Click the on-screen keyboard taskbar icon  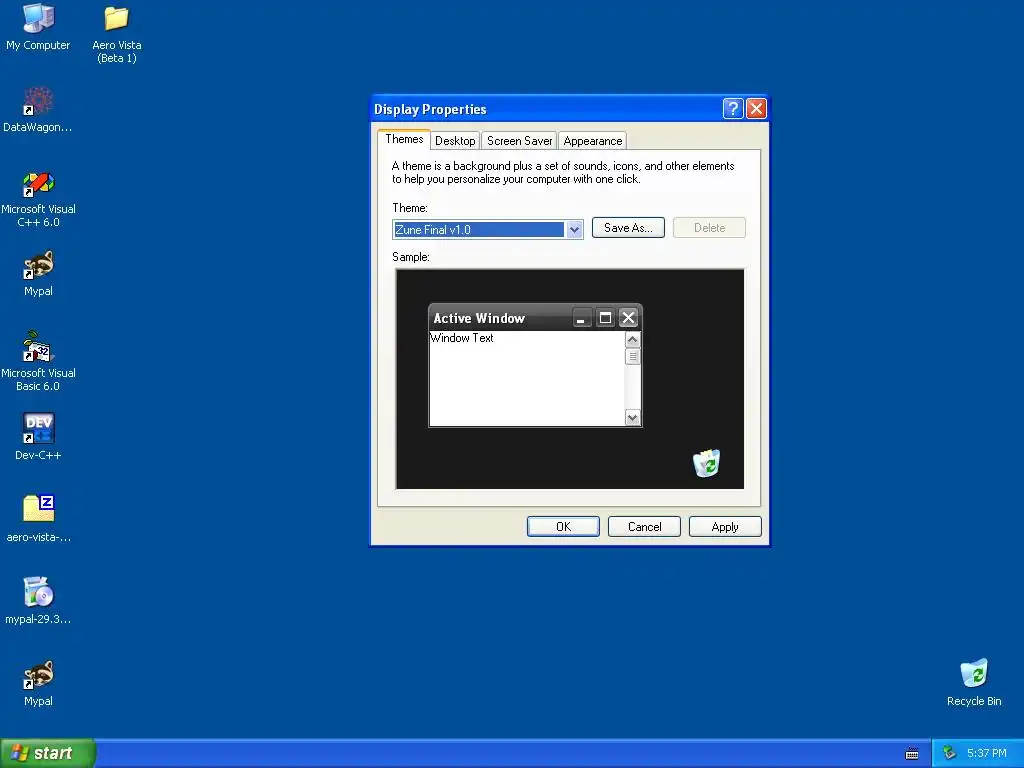(x=912, y=754)
